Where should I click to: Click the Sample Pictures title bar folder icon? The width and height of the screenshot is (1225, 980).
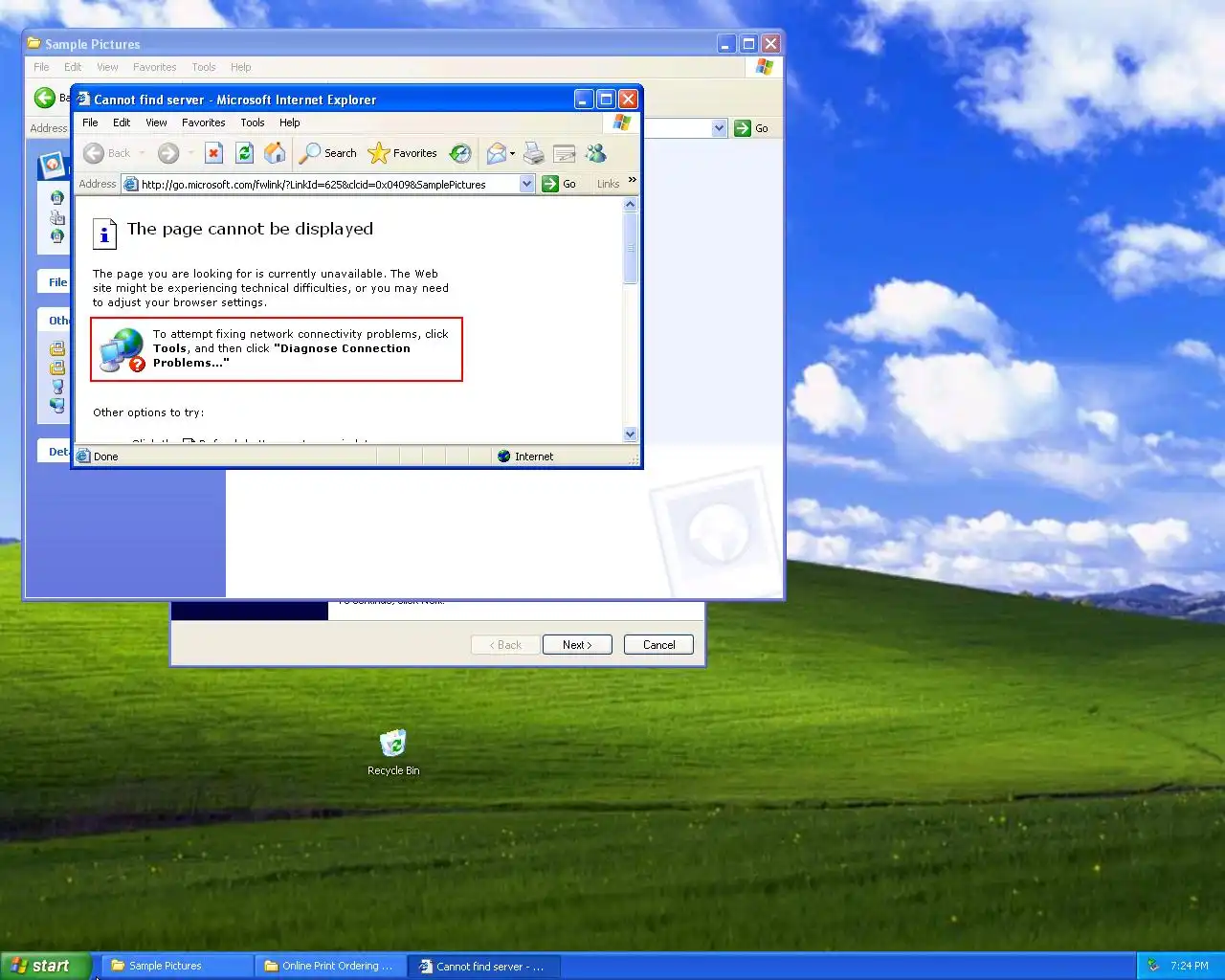34,43
